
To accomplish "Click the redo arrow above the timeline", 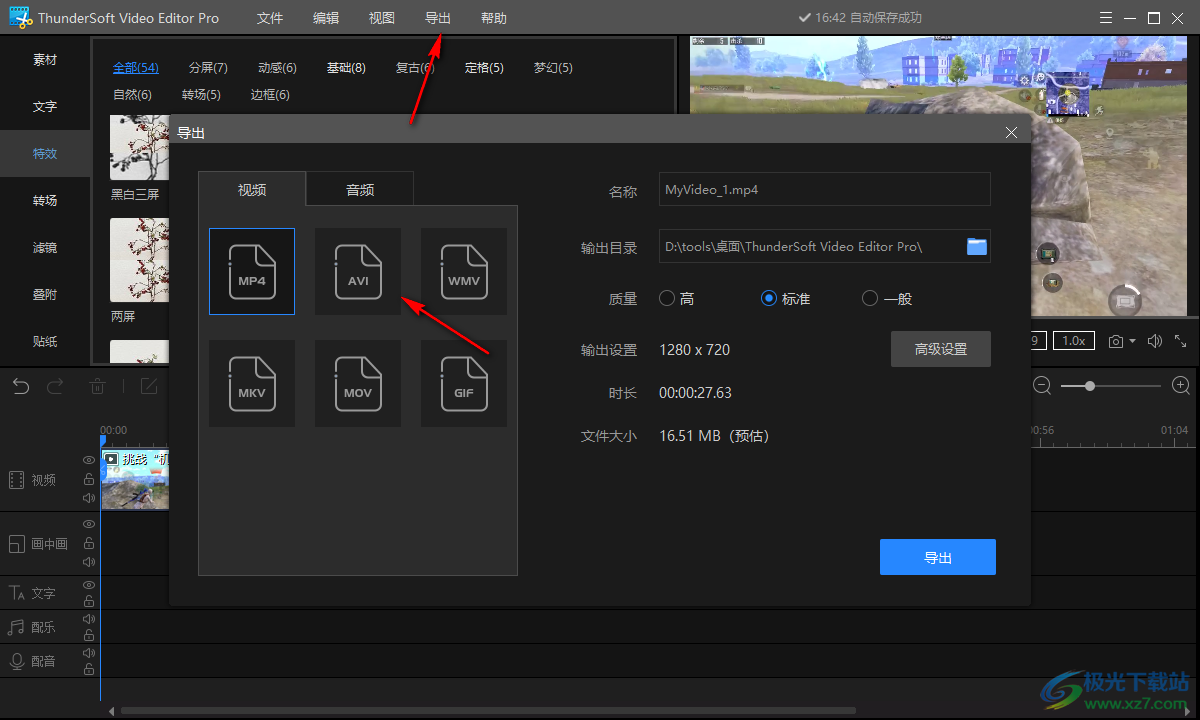I will (55, 386).
